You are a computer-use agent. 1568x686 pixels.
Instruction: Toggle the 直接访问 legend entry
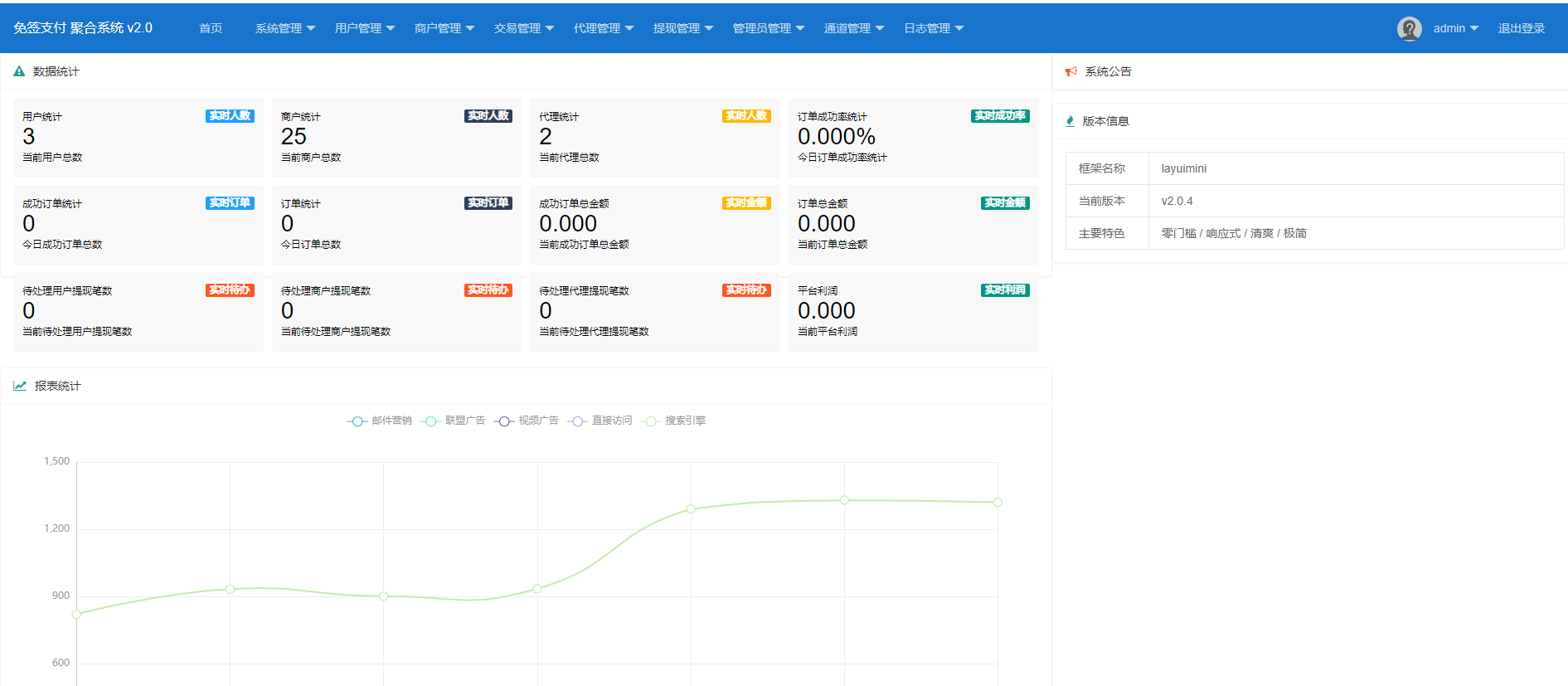click(x=600, y=421)
